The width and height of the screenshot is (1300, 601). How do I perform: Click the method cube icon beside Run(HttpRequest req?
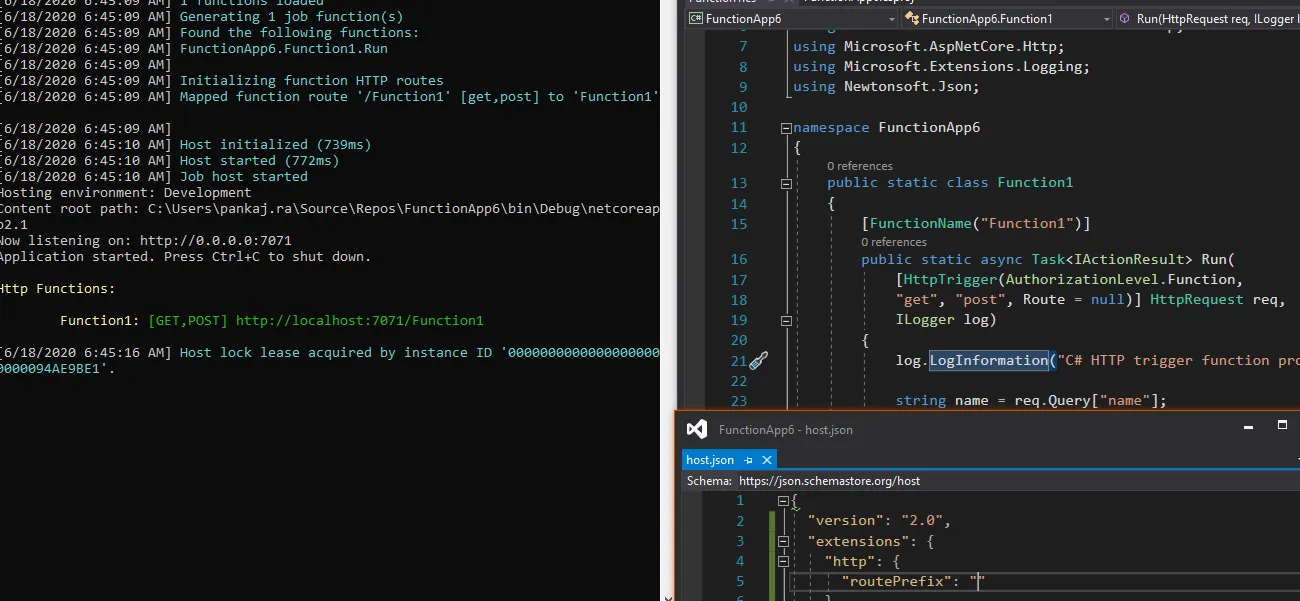point(1126,19)
